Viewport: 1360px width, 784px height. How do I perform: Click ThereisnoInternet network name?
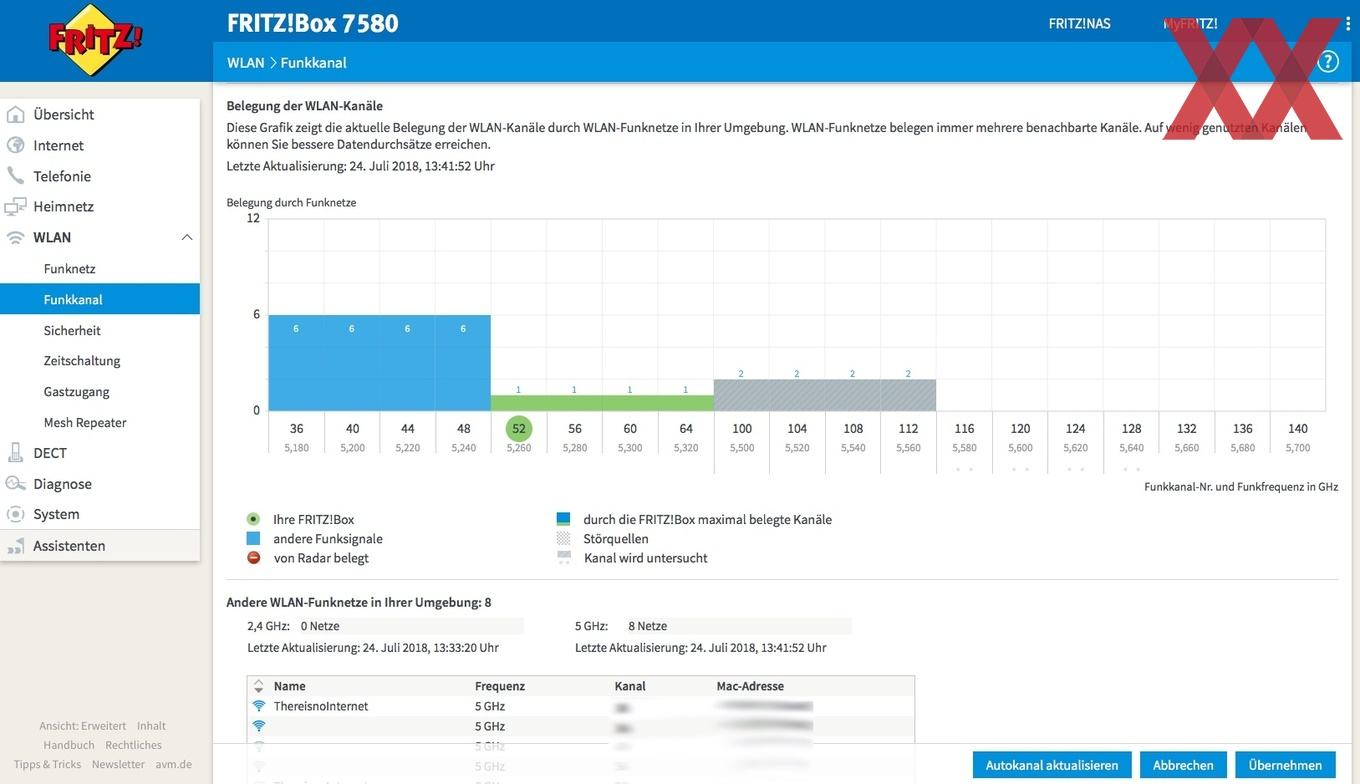(x=321, y=706)
